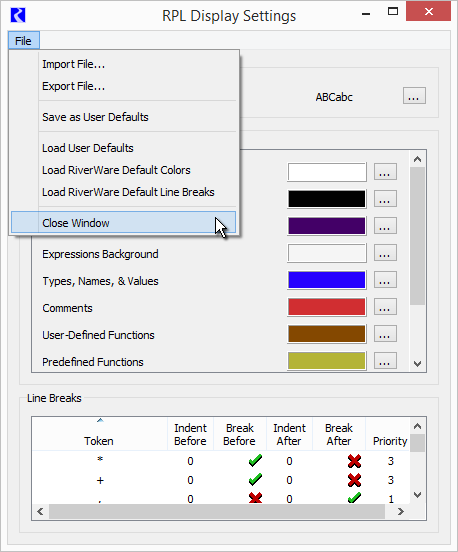Open ellipsis button for Expressions Background
This screenshot has height=552, width=458.
coord(385,253)
